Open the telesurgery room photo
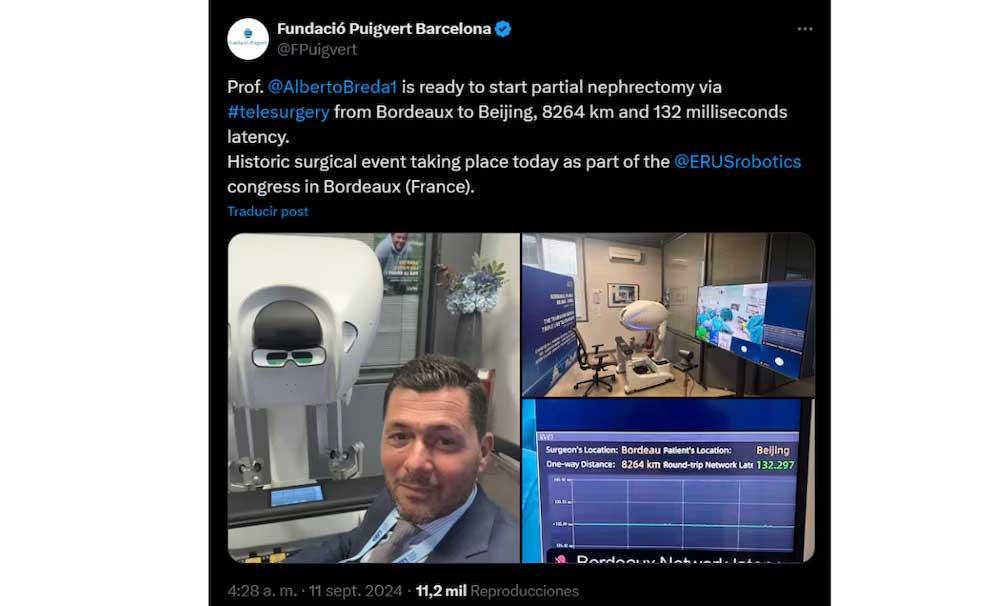This screenshot has height=606, width=992. 668,315
